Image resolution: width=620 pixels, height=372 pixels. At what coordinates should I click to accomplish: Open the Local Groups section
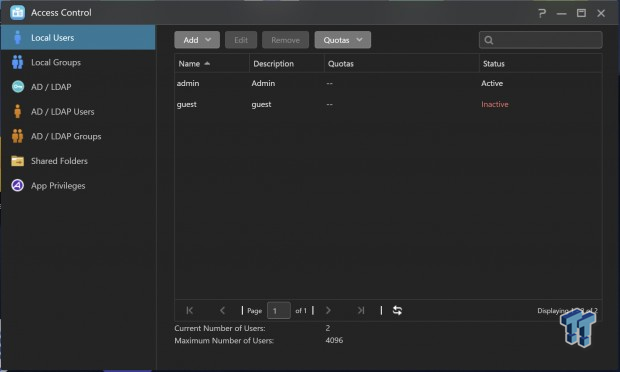coord(78,62)
